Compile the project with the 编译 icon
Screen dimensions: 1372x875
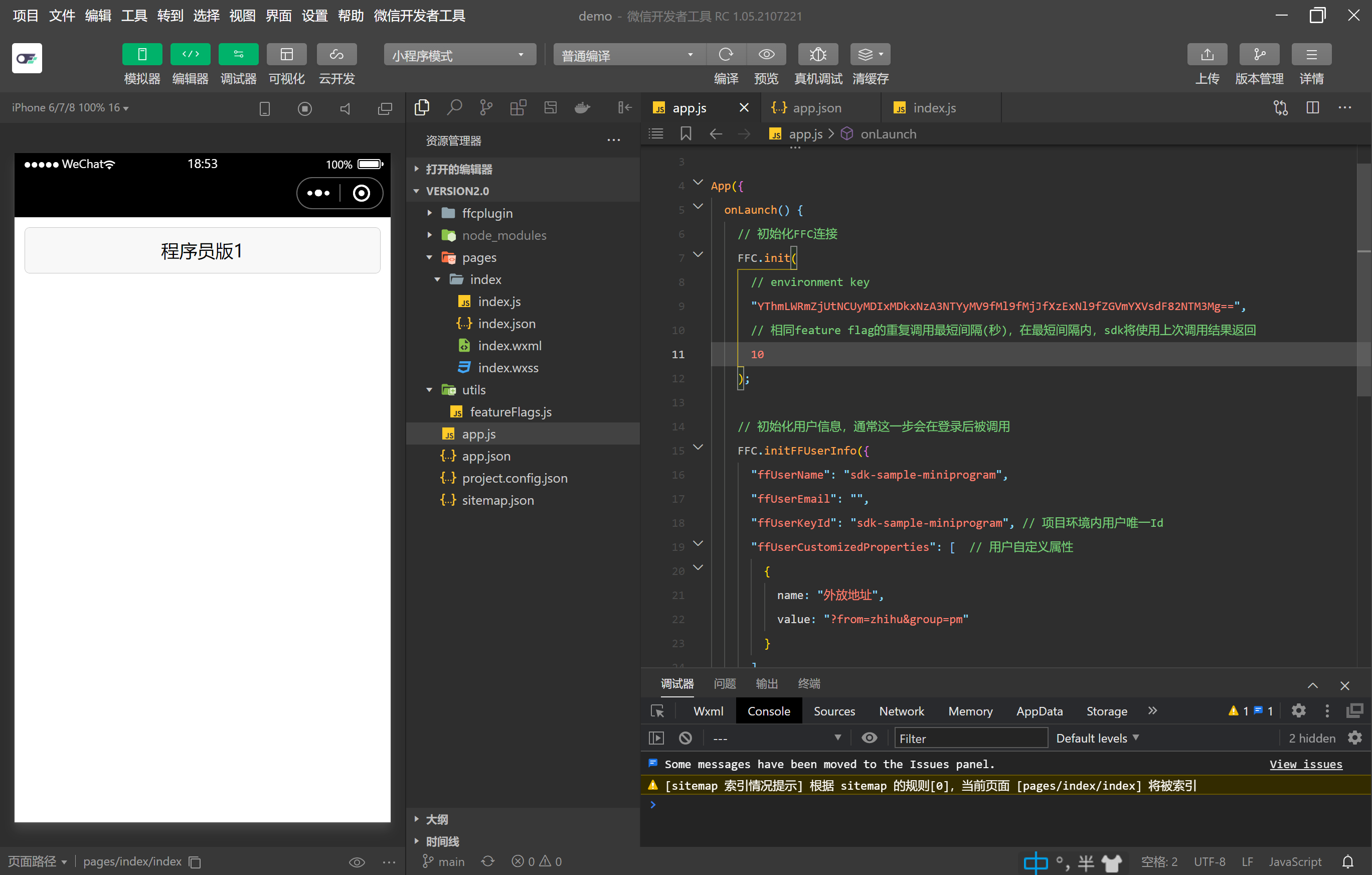tap(725, 54)
